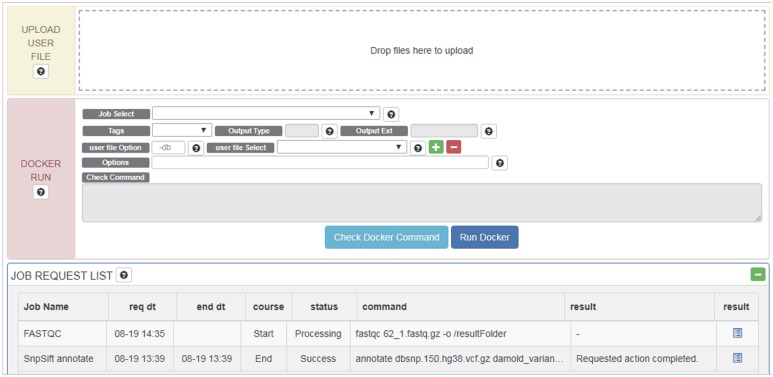The width and height of the screenshot is (773, 377).
Task: Collapse Job Request List with green minus
Action: click(758, 274)
